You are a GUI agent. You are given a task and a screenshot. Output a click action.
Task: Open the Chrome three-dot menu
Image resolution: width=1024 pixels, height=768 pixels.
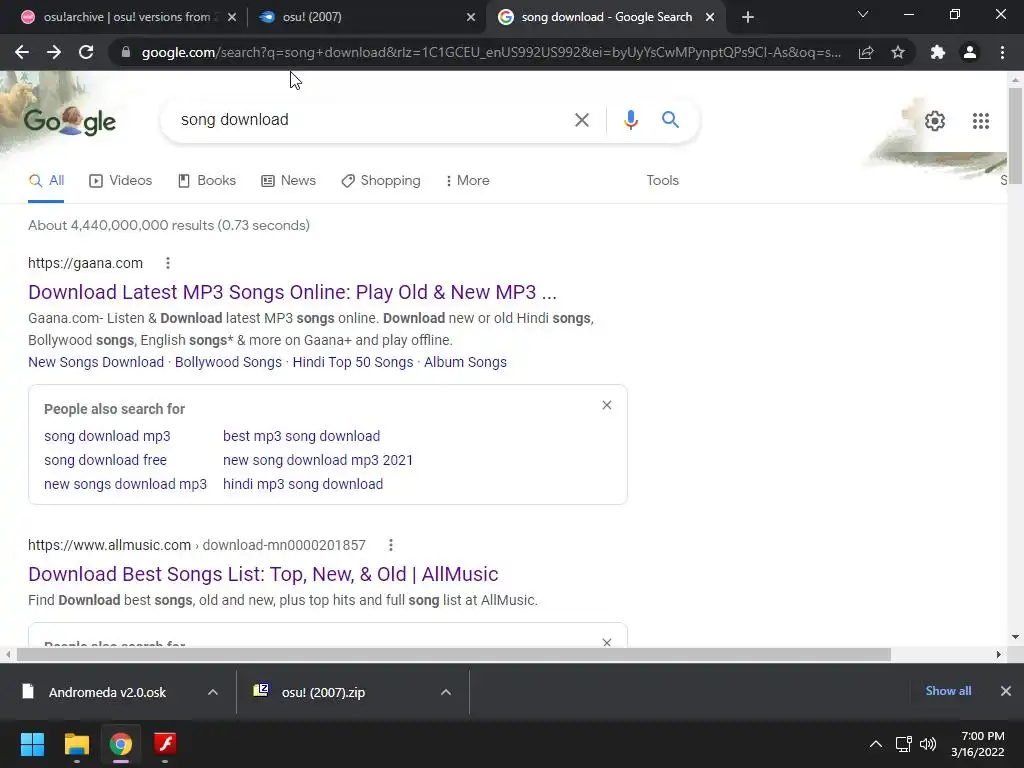point(1002,52)
